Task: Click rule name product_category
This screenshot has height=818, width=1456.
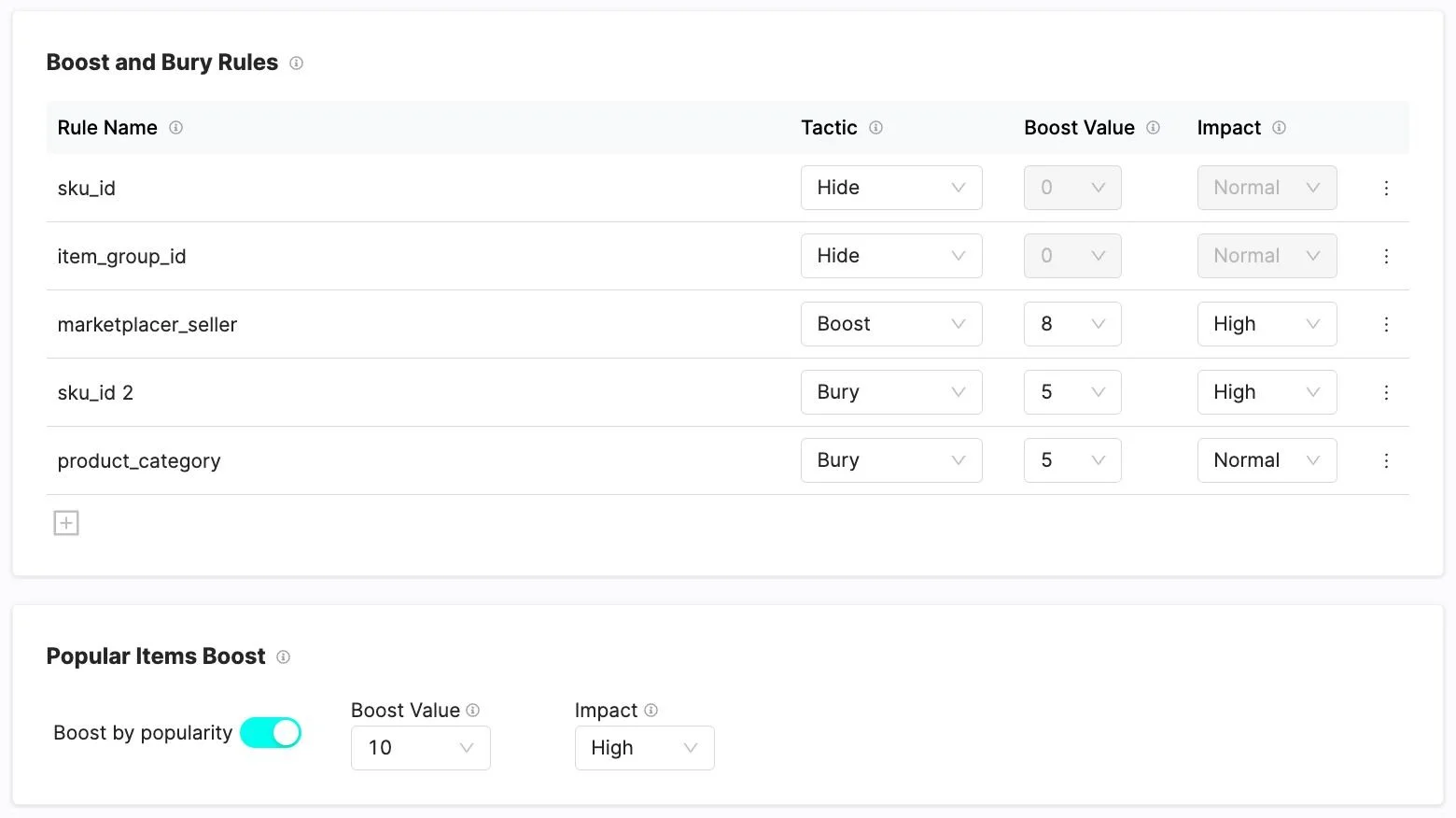Action: [x=139, y=461]
